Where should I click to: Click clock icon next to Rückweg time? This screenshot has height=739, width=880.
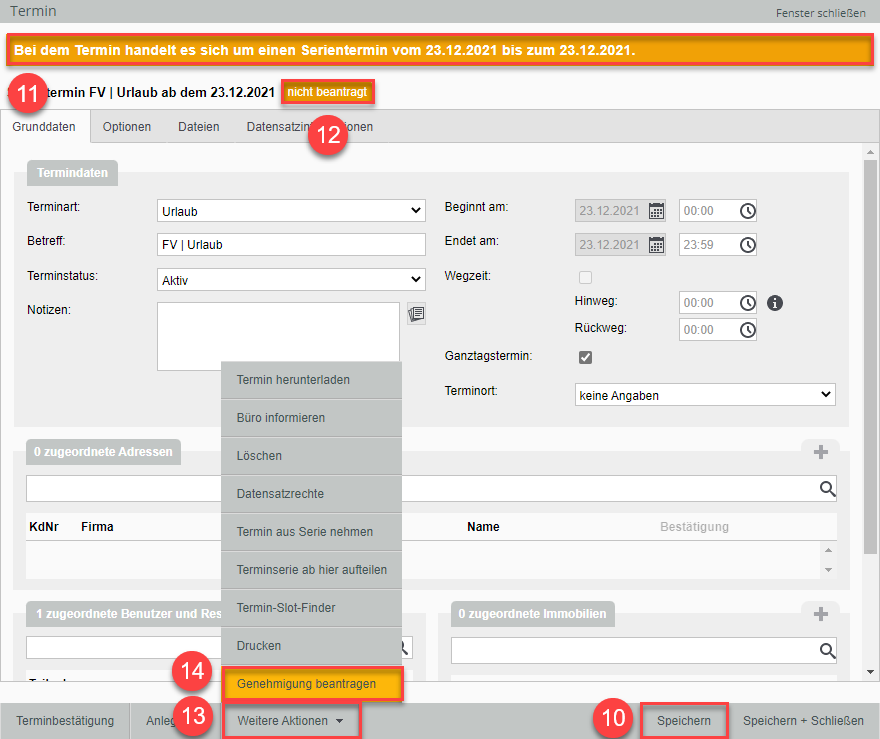(747, 330)
